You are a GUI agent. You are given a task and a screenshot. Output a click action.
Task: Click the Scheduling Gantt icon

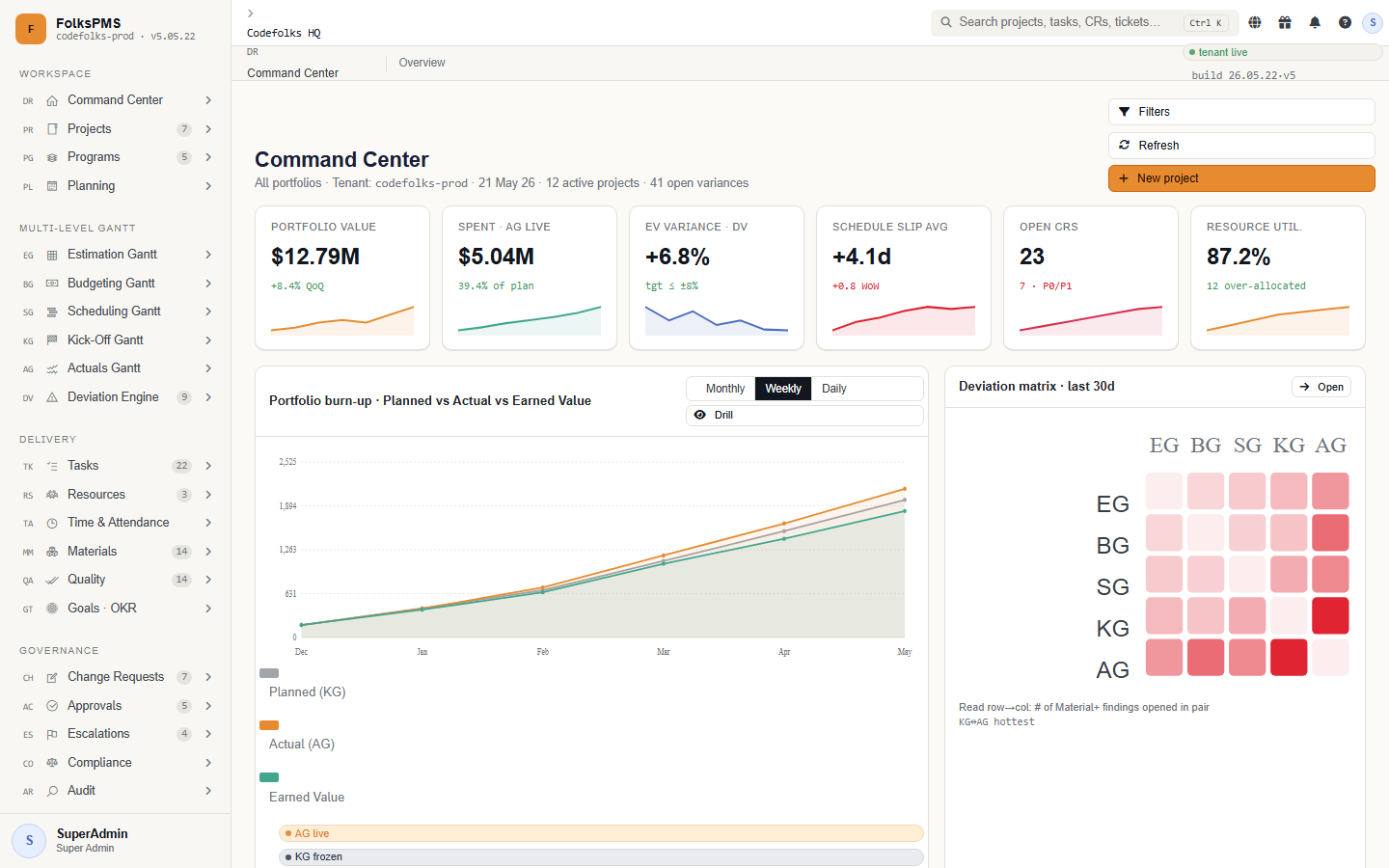[52, 312]
